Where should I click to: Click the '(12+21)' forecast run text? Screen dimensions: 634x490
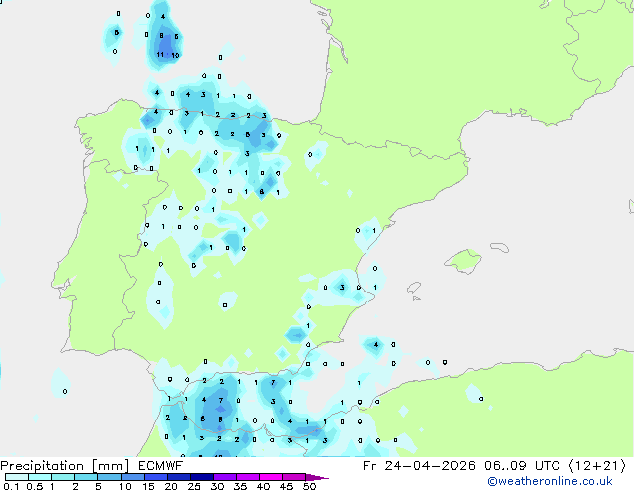coord(597,466)
